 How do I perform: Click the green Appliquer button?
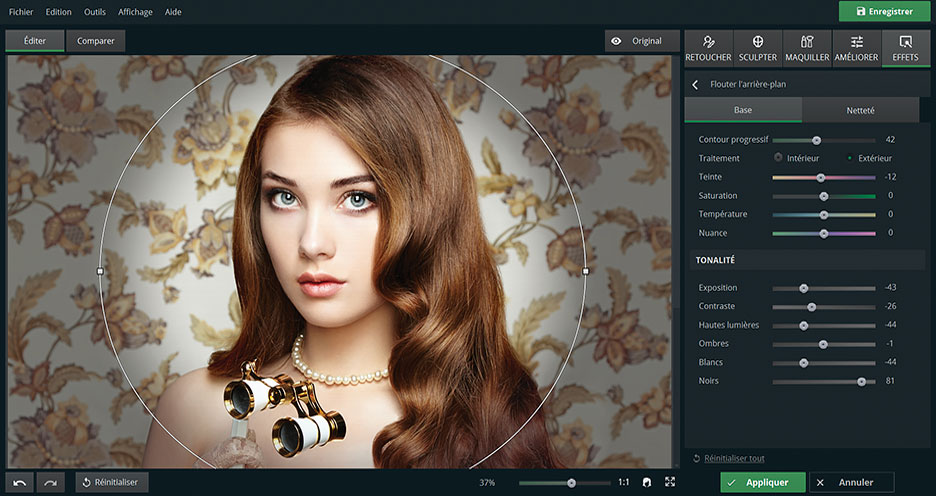click(x=762, y=483)
